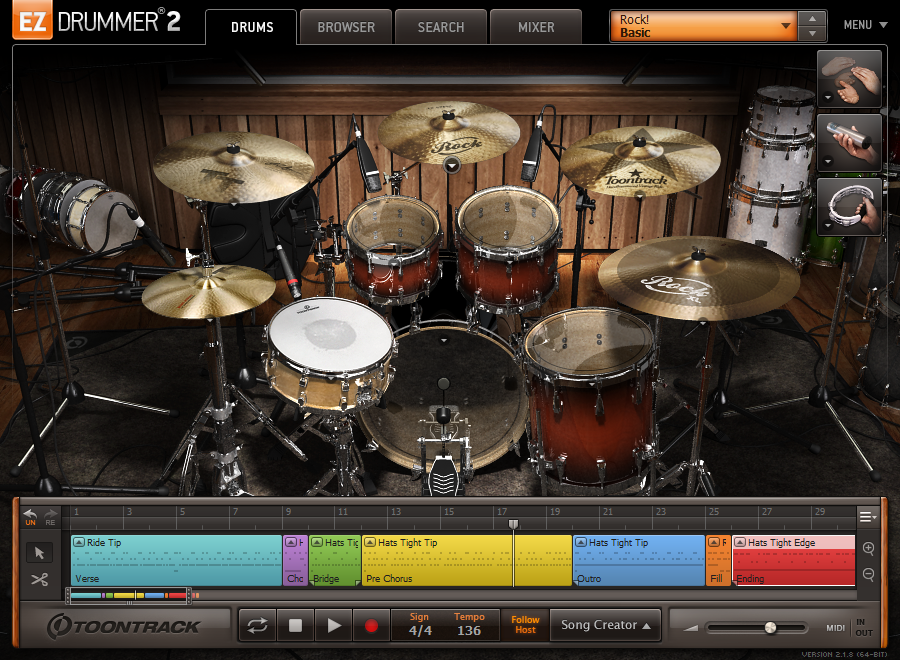Open Outro block menu arrow

(581, 542)
